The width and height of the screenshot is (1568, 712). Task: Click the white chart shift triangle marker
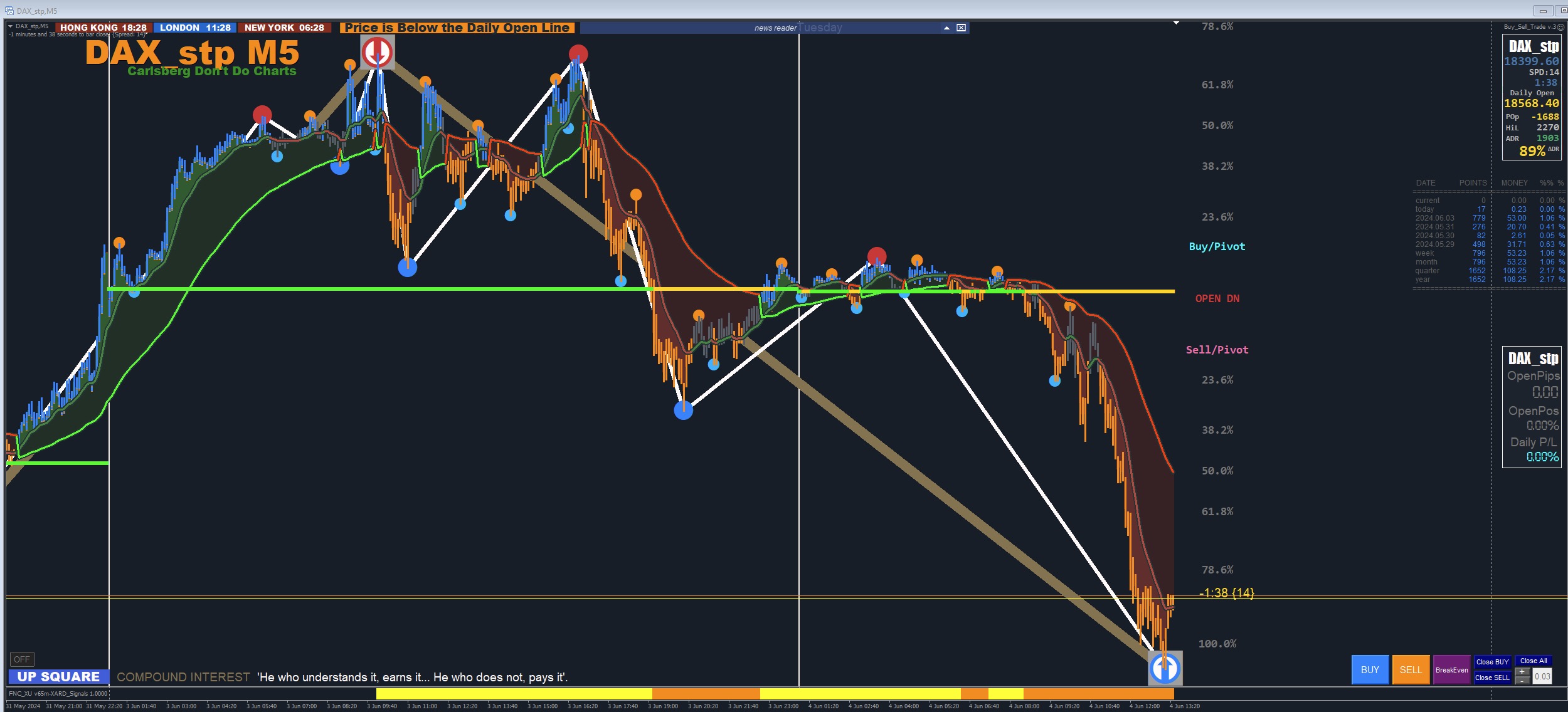coord(1176,23)
